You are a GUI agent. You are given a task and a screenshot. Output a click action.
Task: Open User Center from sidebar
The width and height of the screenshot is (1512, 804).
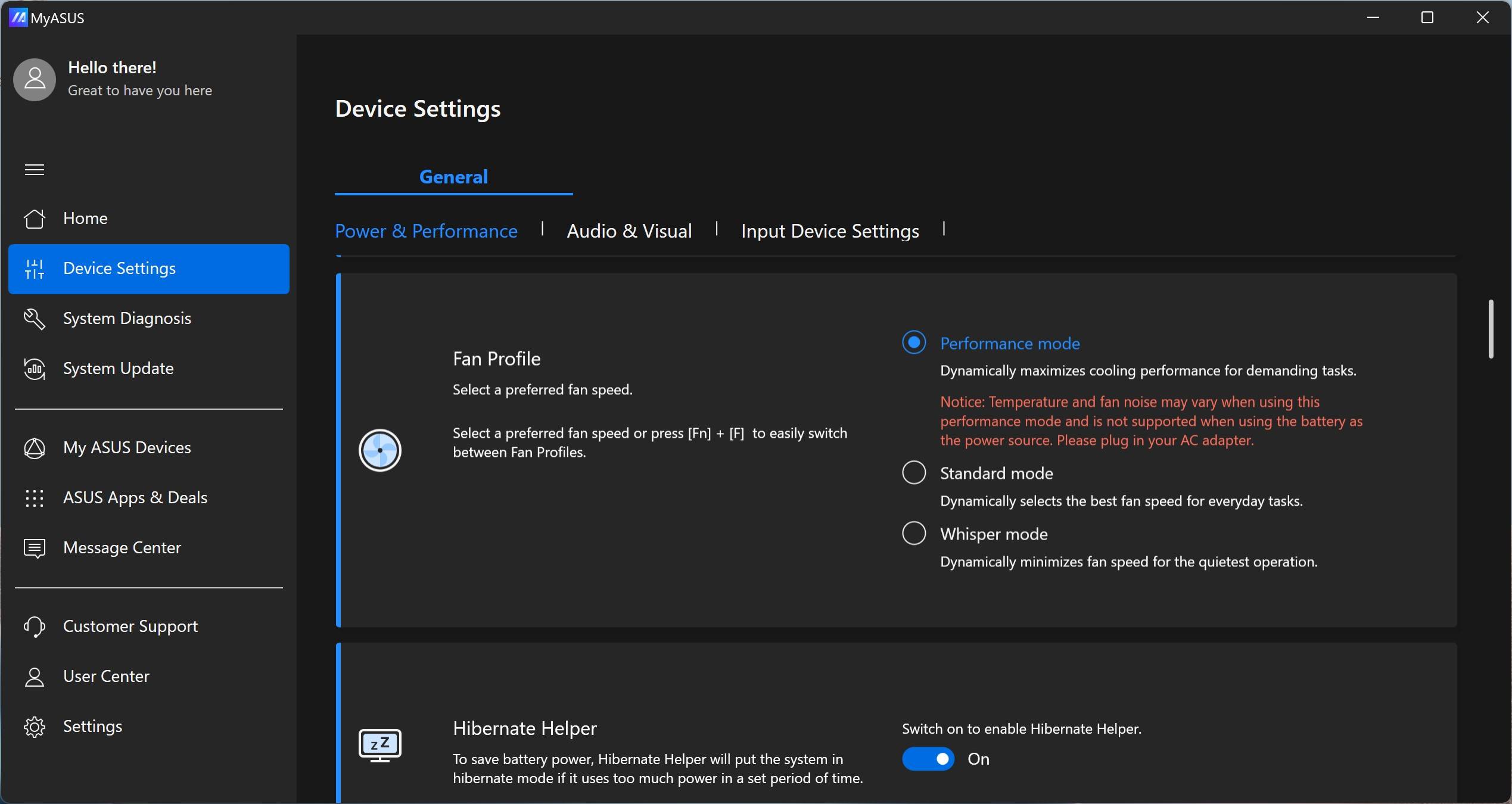coord(106,677)
